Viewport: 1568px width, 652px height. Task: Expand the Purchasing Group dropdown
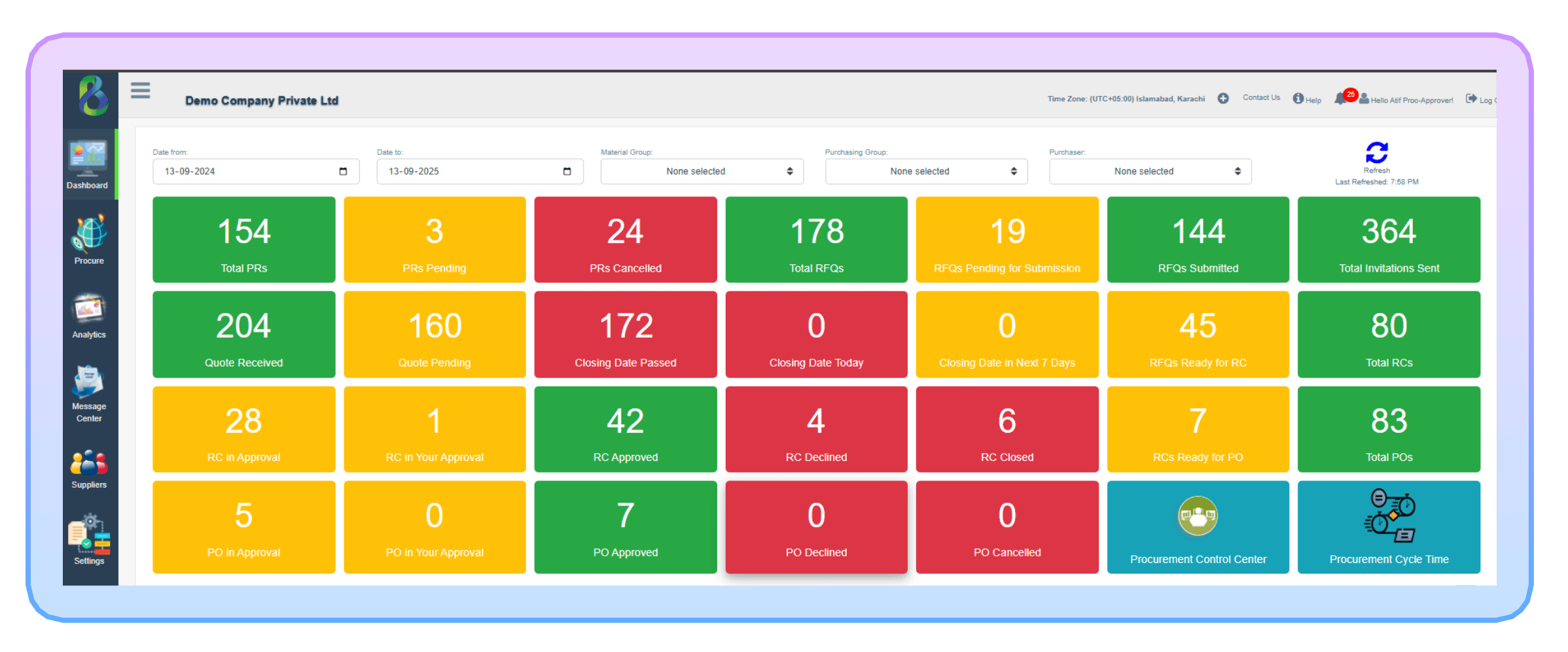click(x=926, y=172)
